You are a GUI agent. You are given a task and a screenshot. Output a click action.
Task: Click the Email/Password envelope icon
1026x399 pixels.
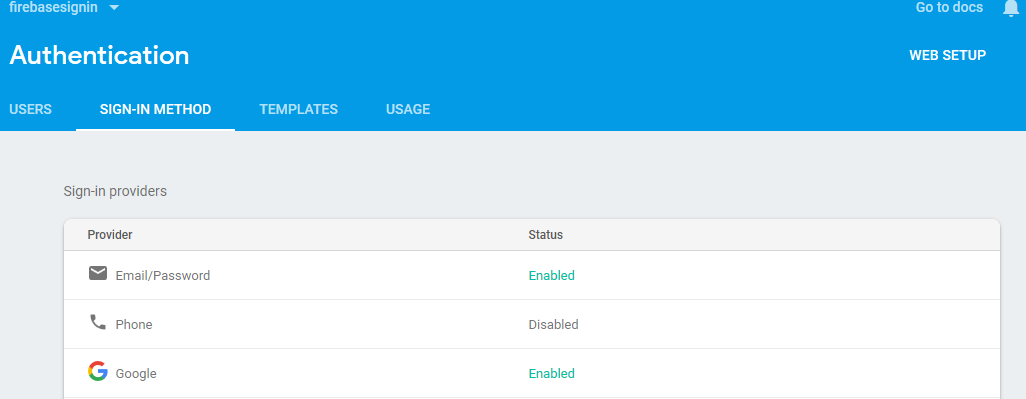coord(97,273)
